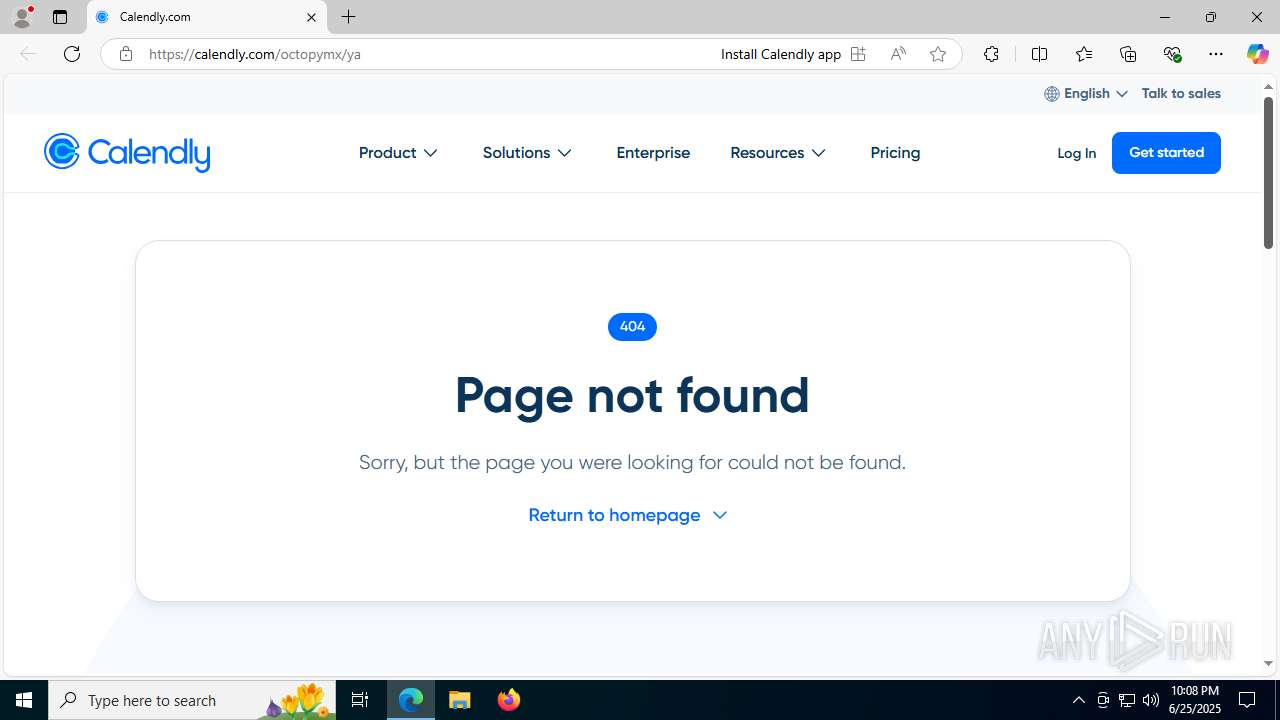1280x720 pixels.
Task: Open the Copilot icon
Action: [1257, 54]
